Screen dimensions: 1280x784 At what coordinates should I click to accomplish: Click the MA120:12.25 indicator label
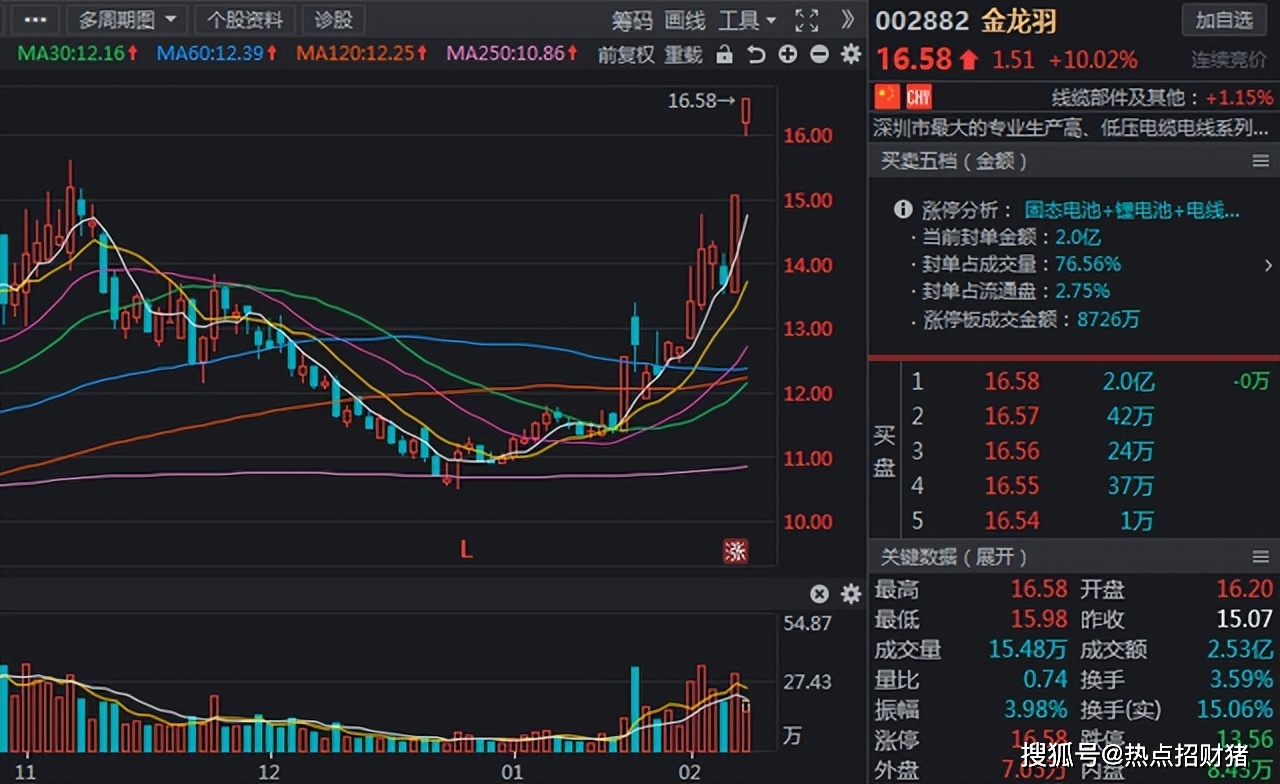click(362, 53)
